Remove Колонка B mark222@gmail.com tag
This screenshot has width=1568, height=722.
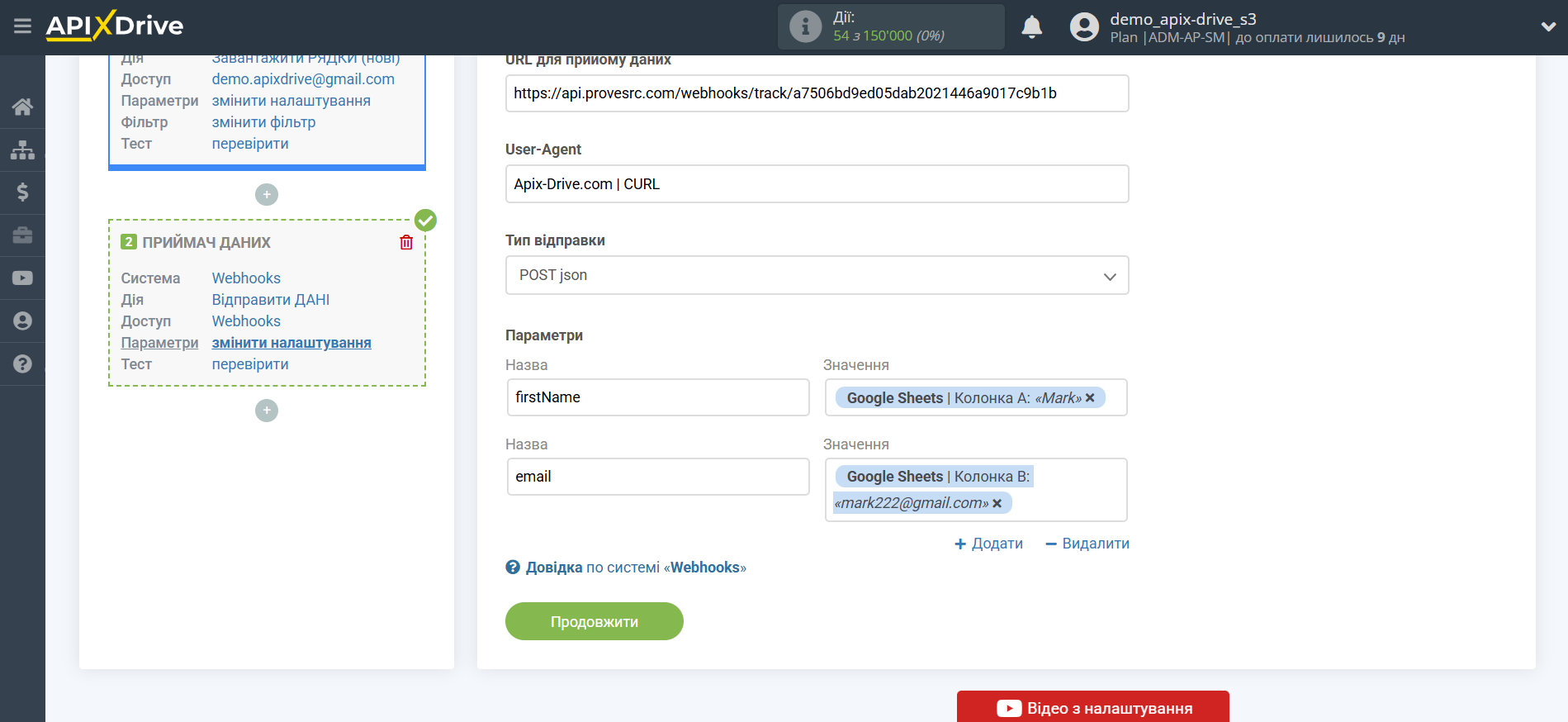pyautogui.click(x=997, y=503)
